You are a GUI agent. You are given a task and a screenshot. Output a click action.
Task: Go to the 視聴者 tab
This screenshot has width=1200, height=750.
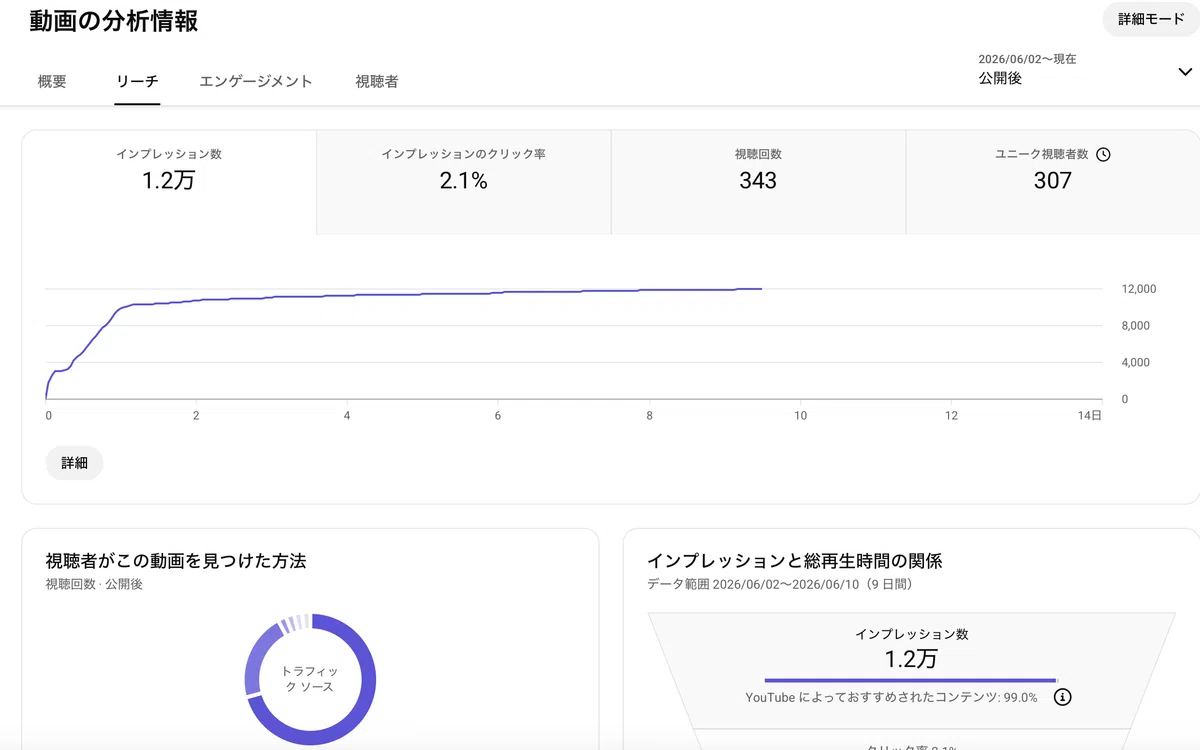point(377,82)
